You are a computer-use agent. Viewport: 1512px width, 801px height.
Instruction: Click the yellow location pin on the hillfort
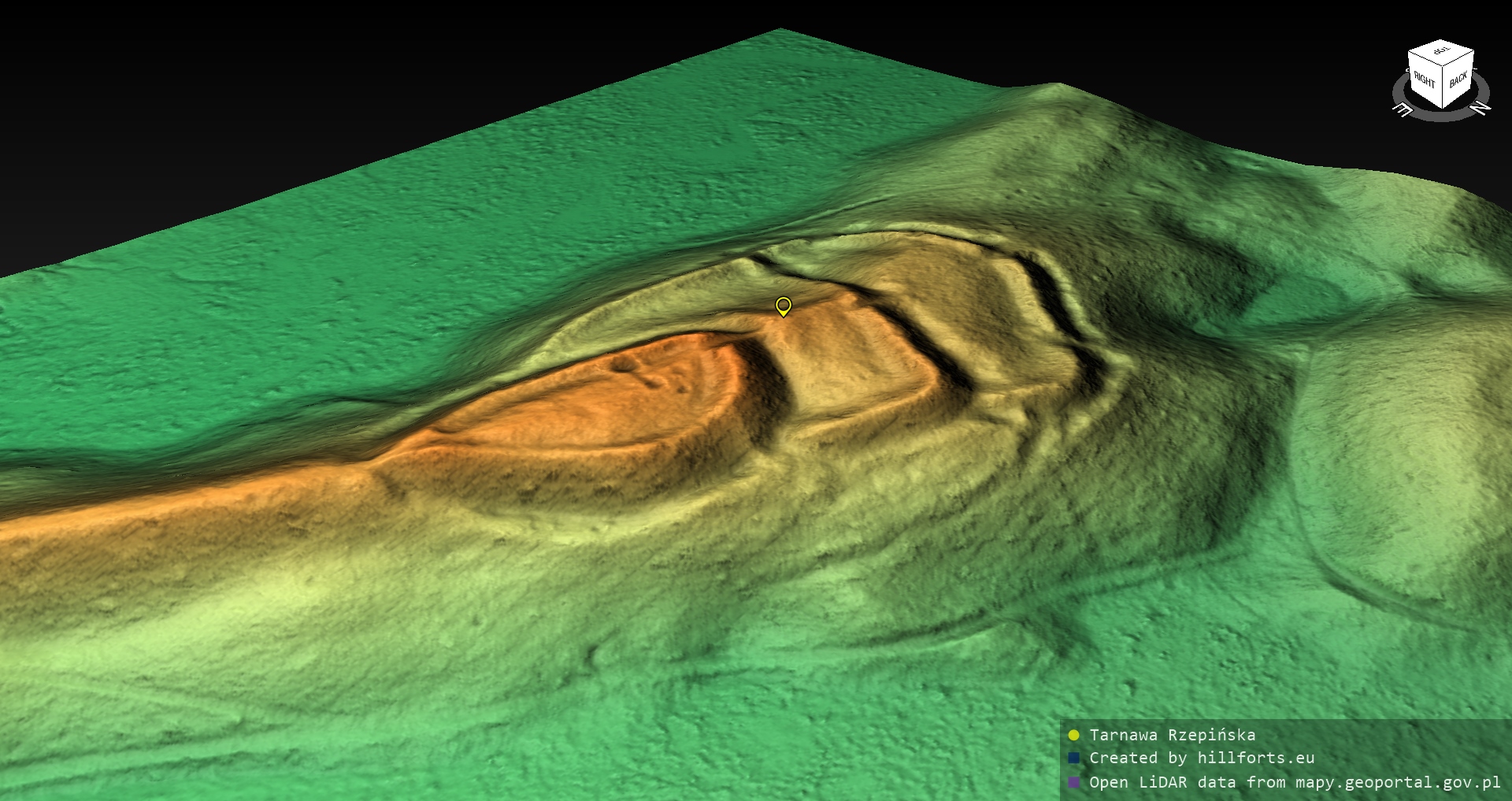pyautogui.click(x=783, y=306)
